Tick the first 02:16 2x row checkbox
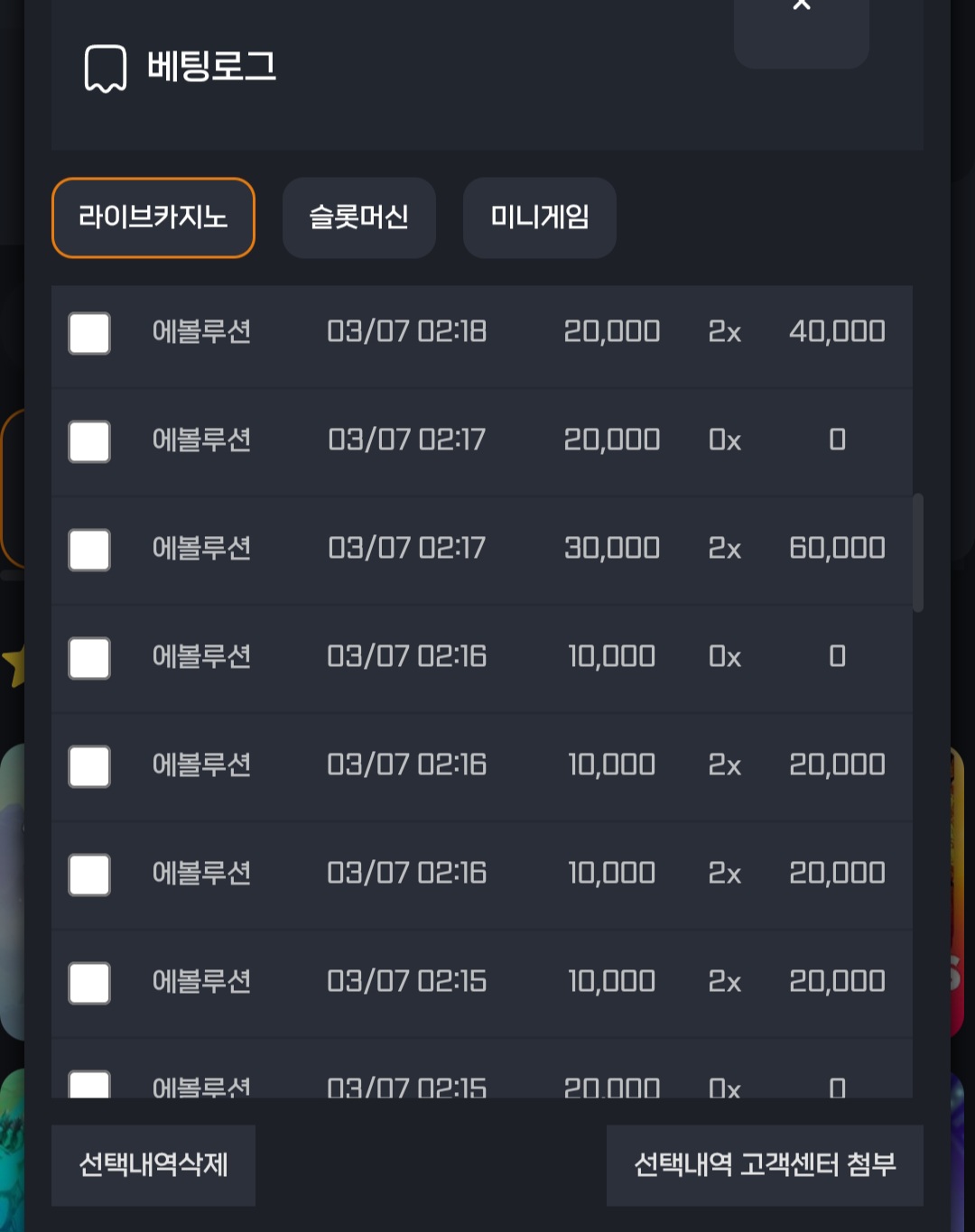 point(89,766)
